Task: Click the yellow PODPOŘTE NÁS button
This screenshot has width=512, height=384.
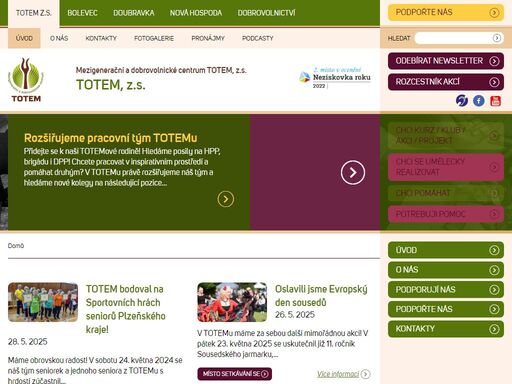Action: click(446, 13)
